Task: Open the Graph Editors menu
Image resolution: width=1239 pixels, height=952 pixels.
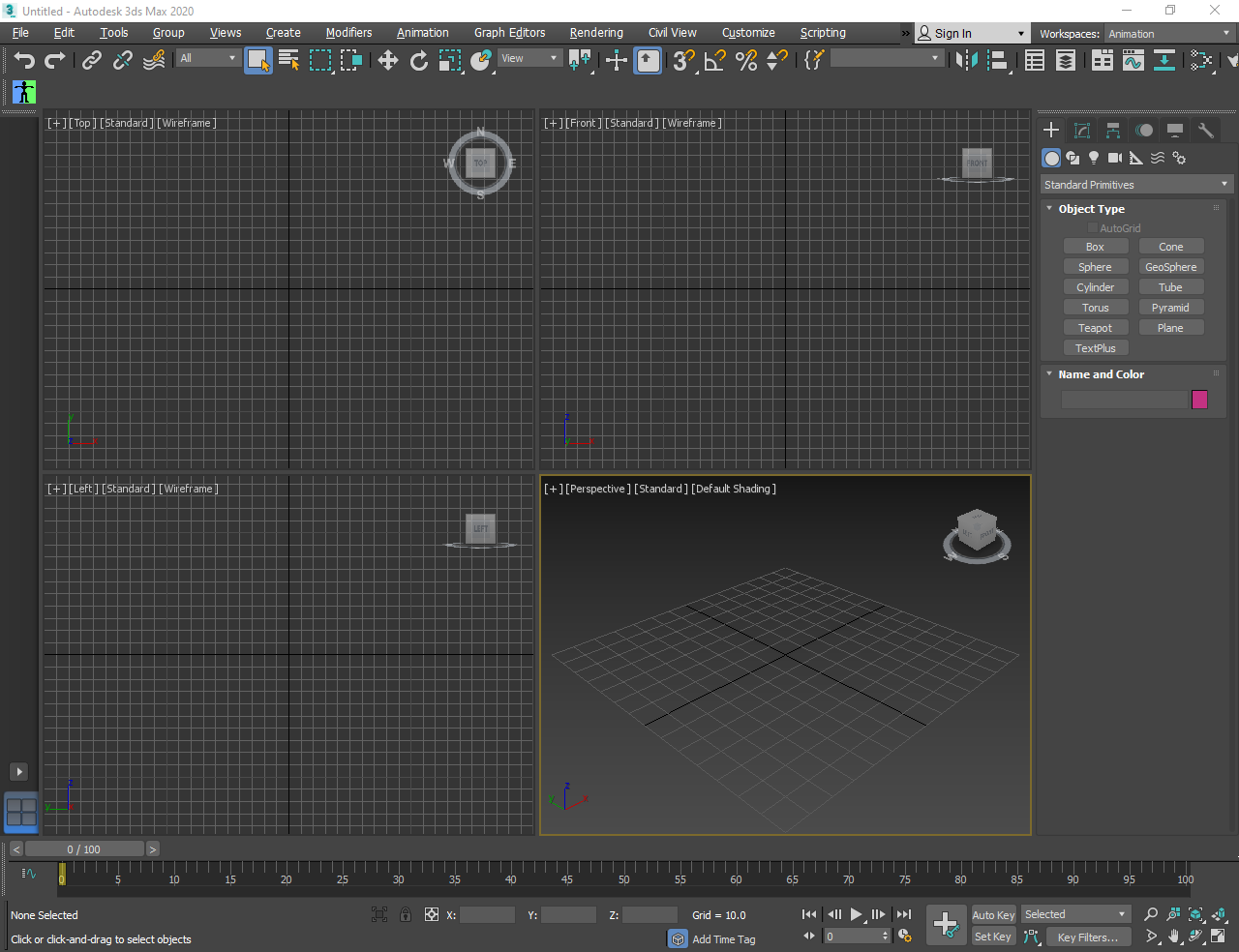Action: click(x=510, y=32)
